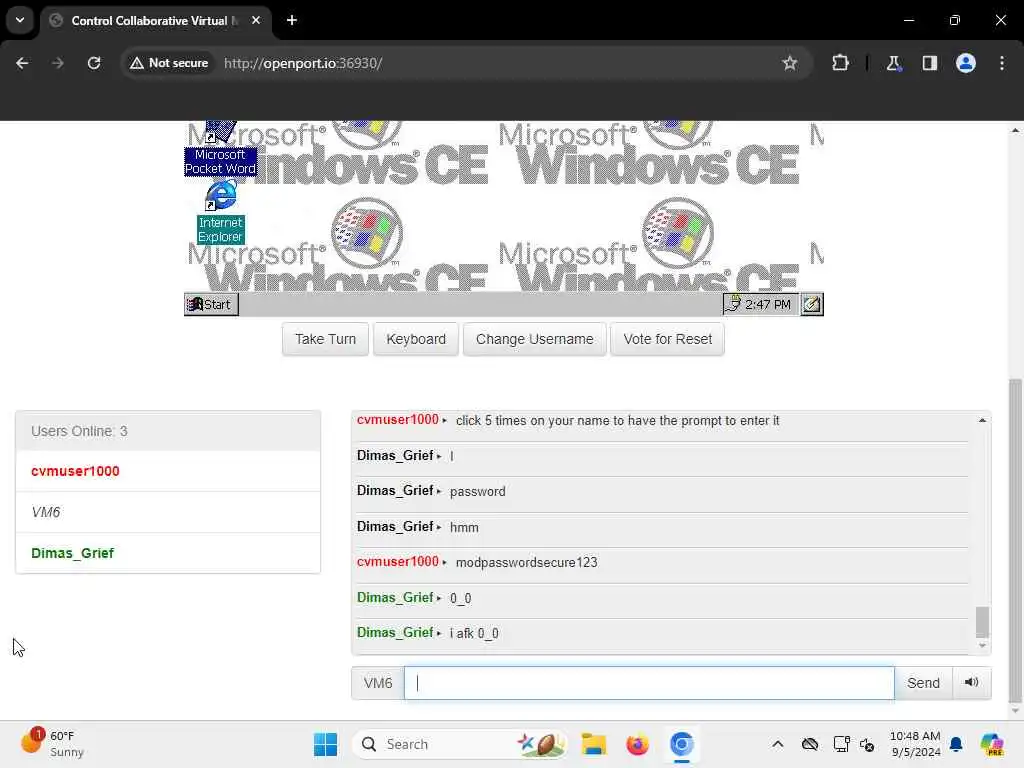Screen dimensions: 1024x768
Task: Open Internet Explorer icon in the VM
Action: (221, 212)
